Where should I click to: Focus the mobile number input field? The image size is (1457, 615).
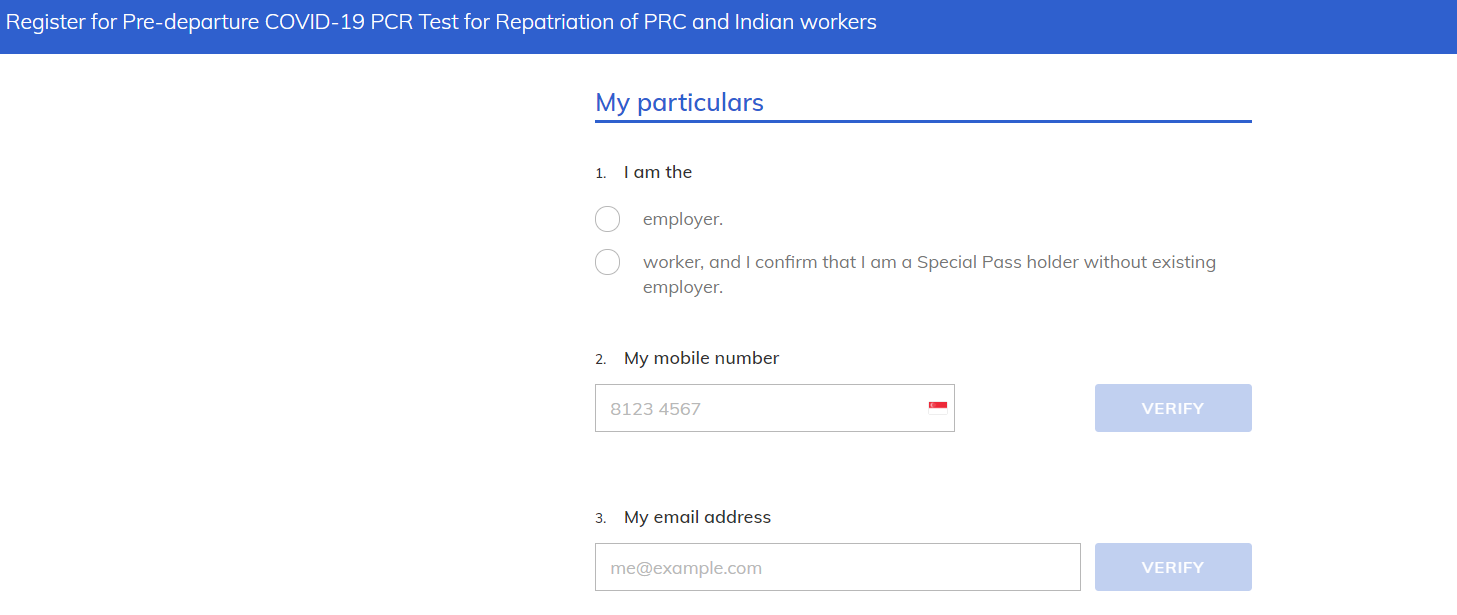tap(760, 408)
